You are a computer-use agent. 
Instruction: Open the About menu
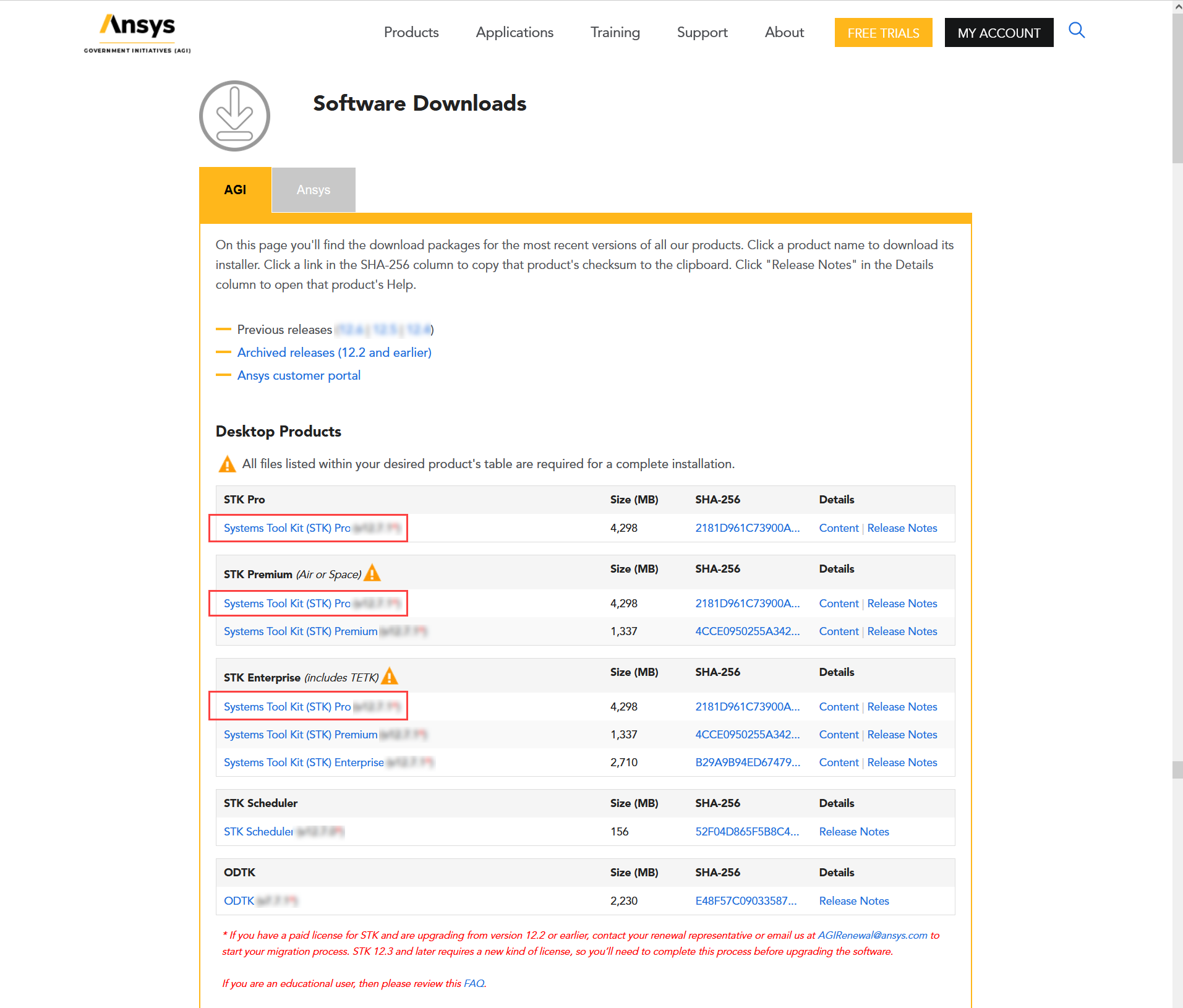click(784, 32)
